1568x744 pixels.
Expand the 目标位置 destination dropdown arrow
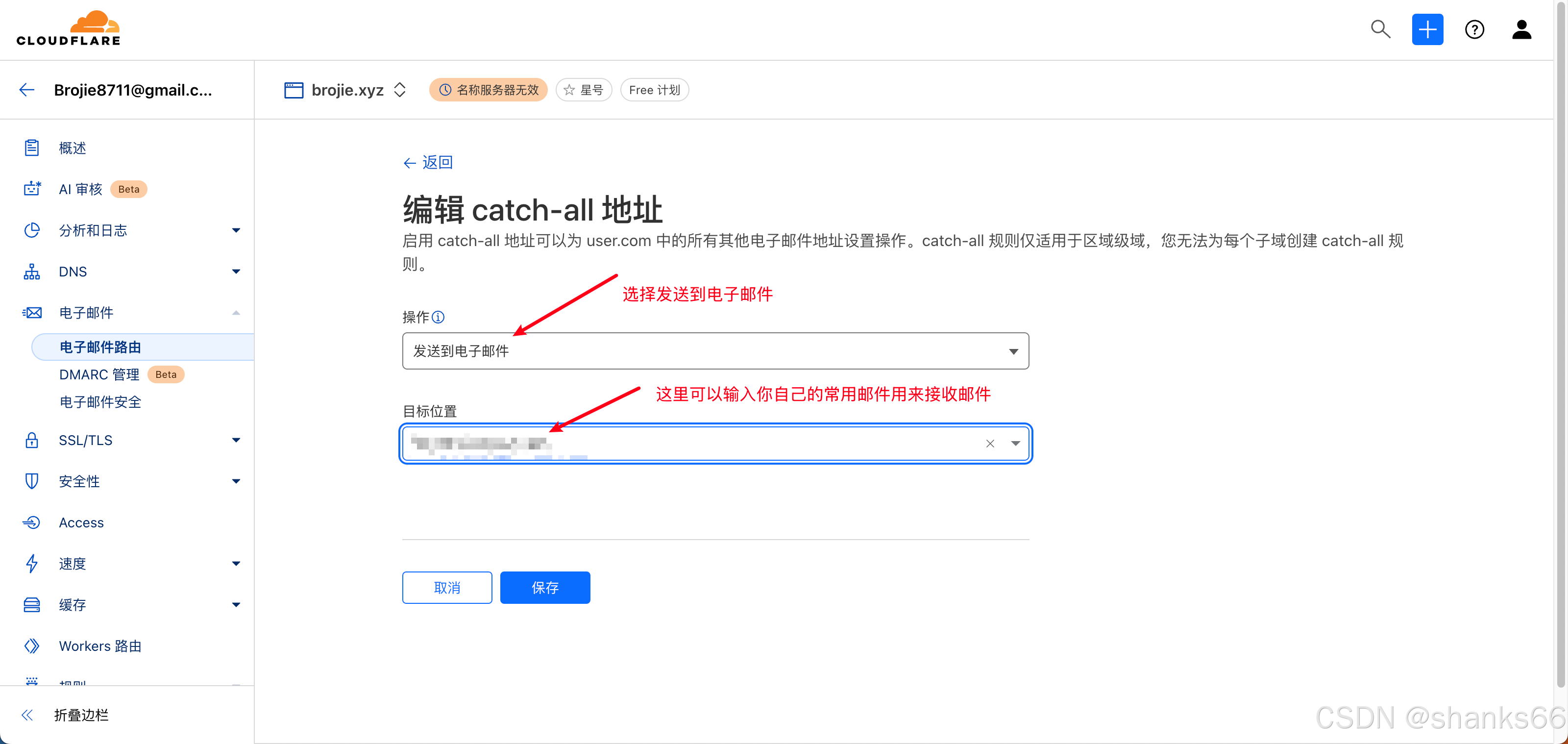pos(1015,444)
